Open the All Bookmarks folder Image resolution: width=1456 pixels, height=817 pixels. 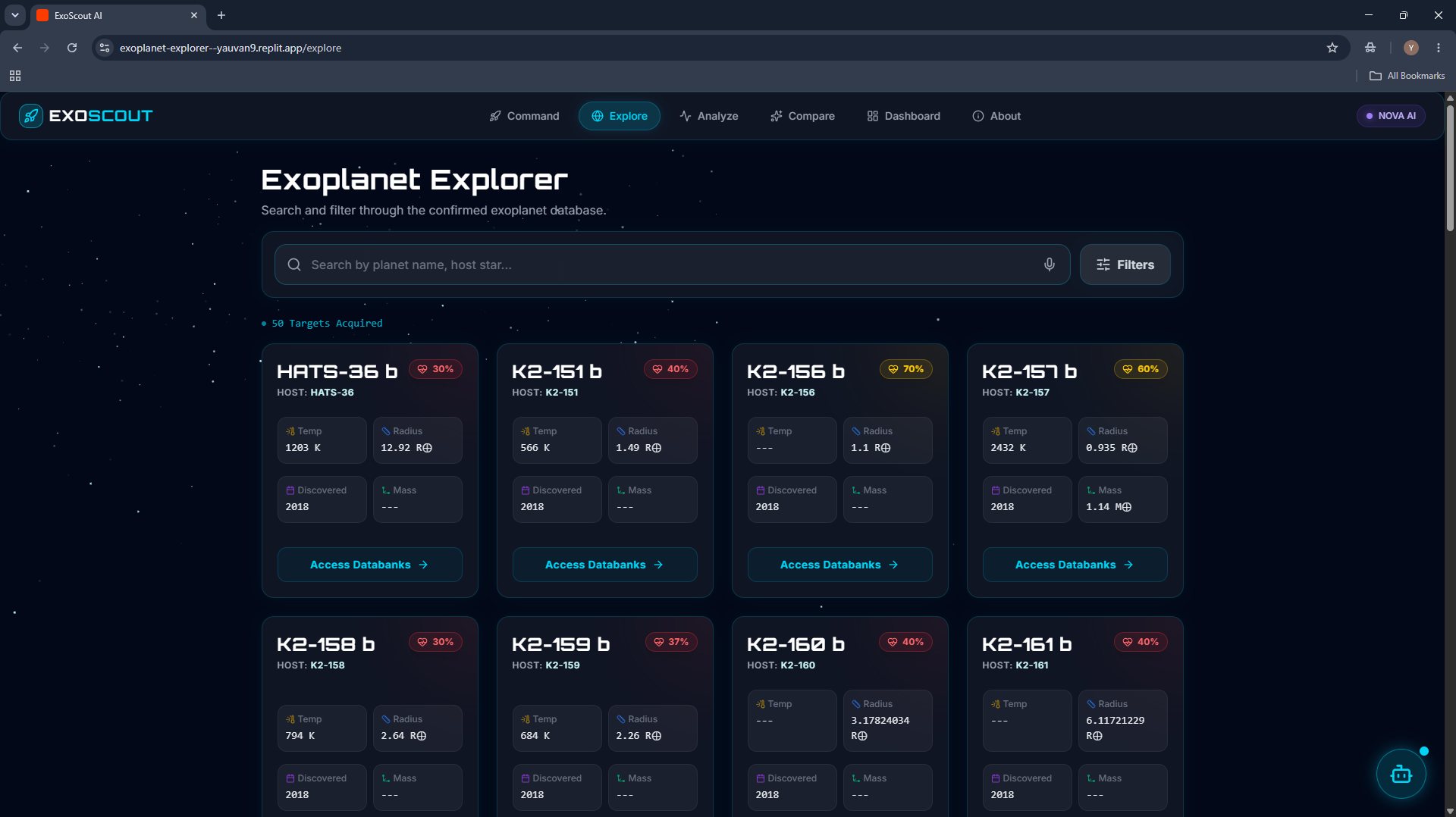point(1407,76)
